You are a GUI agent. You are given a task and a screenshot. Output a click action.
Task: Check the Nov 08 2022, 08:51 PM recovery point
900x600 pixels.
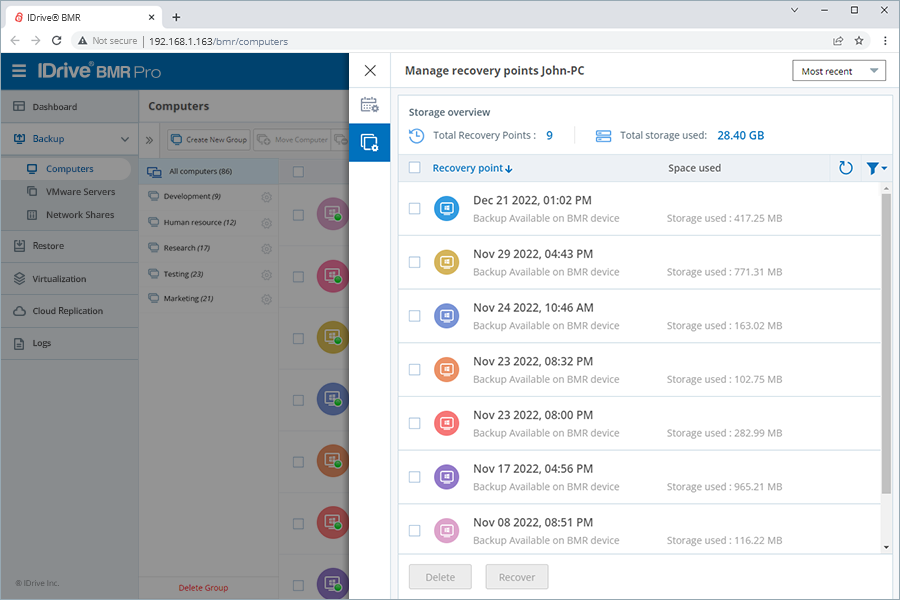414,531
